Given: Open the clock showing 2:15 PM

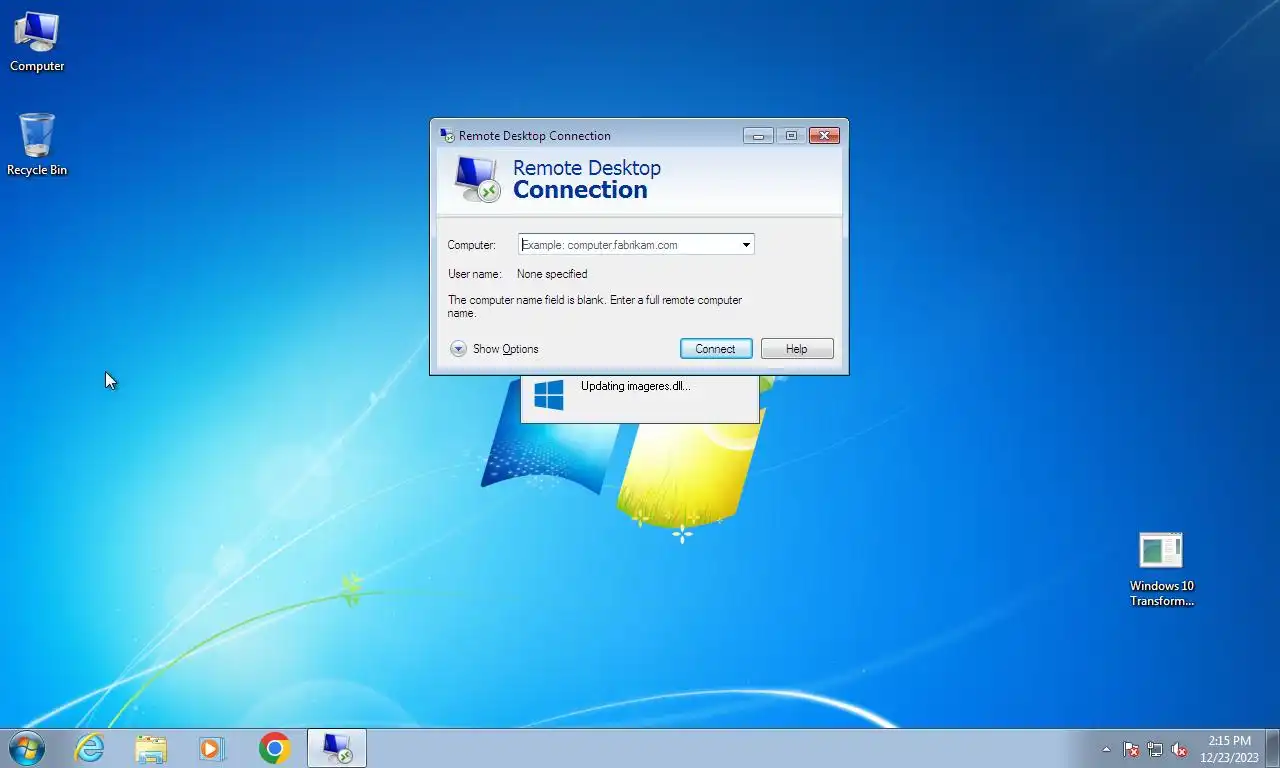Looking at the screenshot, I should pyautogui.click(x=1229, y=749).
